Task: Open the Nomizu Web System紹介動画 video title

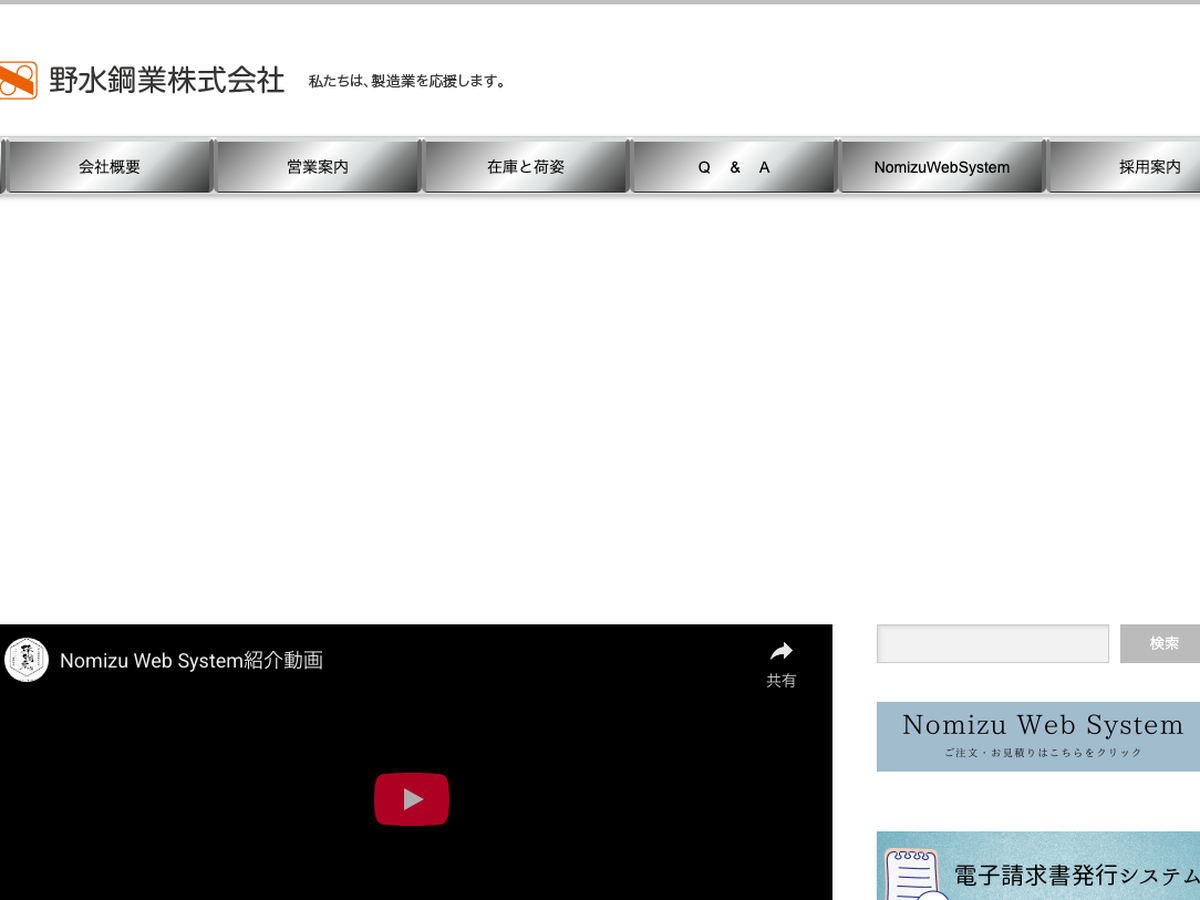Action: 191,661
